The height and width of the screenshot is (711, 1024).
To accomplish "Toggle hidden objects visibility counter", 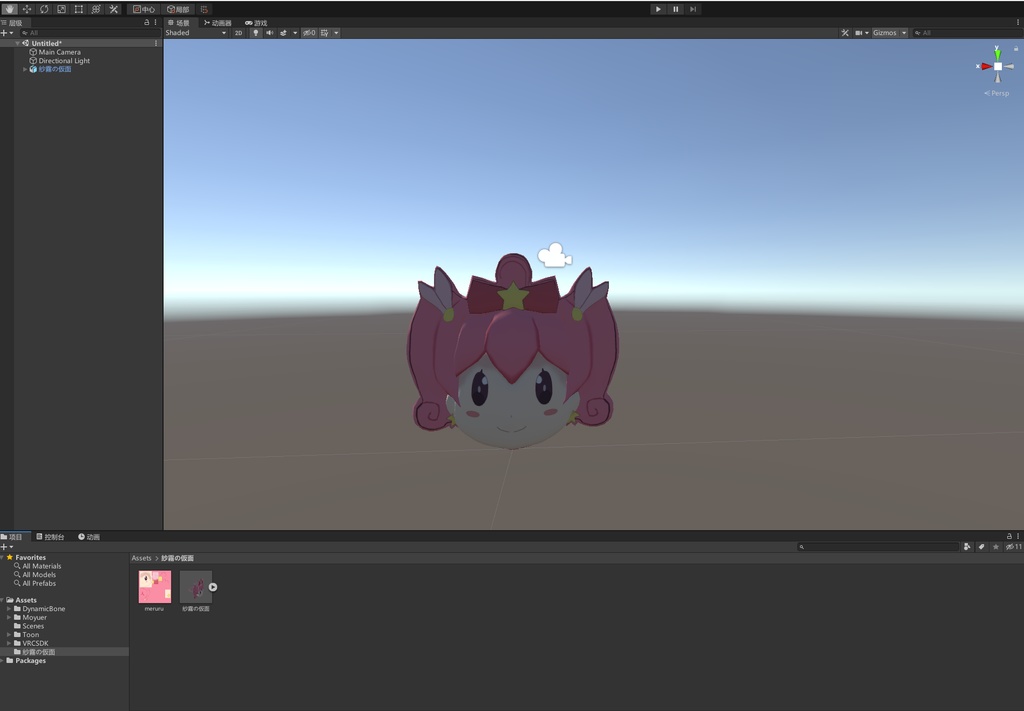I will tap(309, 33).
